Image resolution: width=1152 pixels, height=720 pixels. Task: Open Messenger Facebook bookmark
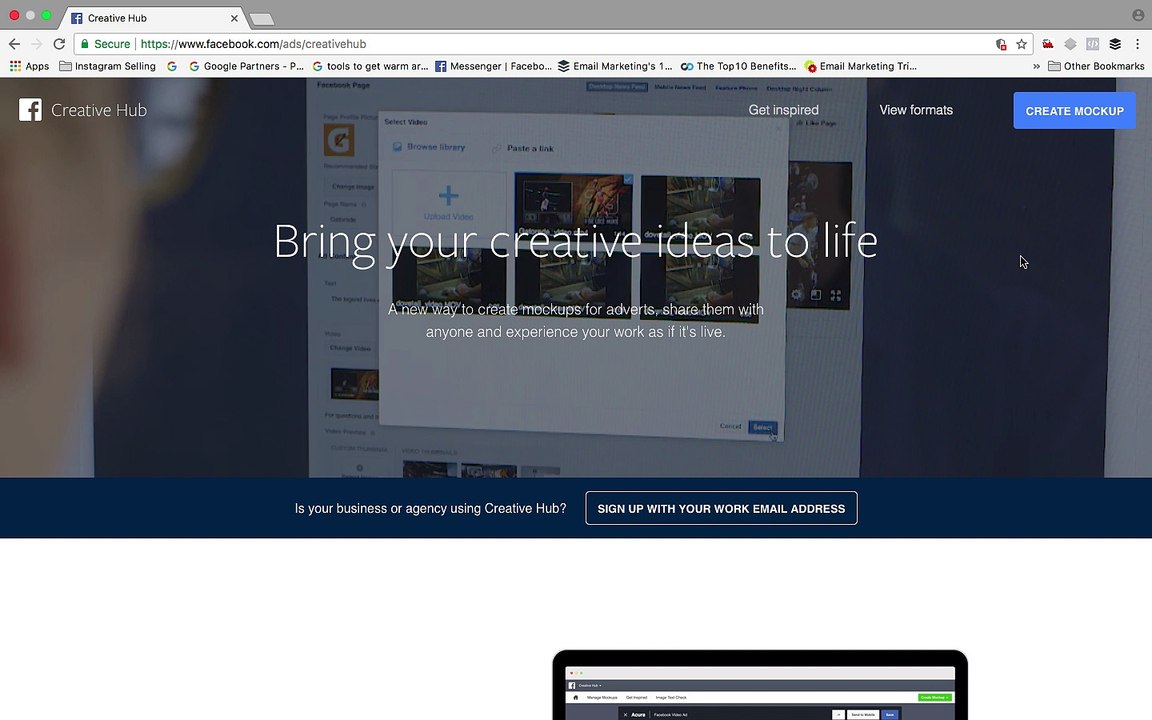(493, 66)
